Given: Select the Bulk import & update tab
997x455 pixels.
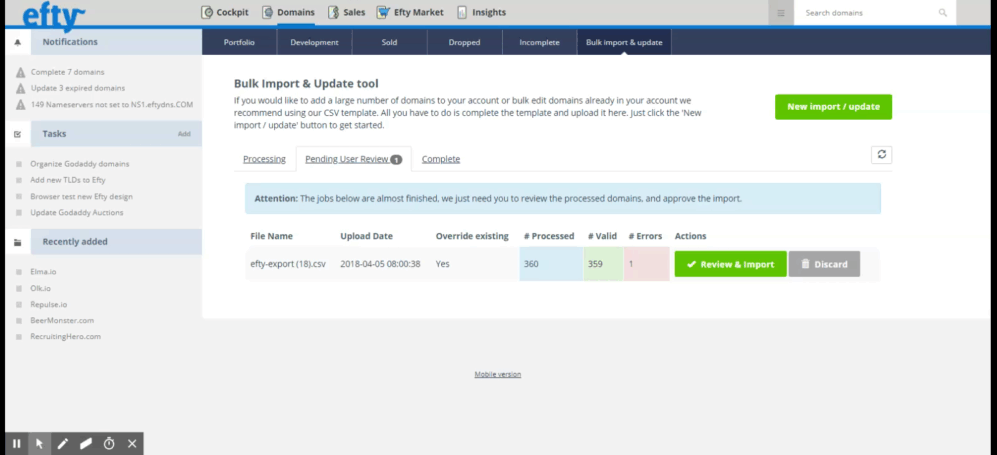Looking at the screenshot, I should [624, 43].
